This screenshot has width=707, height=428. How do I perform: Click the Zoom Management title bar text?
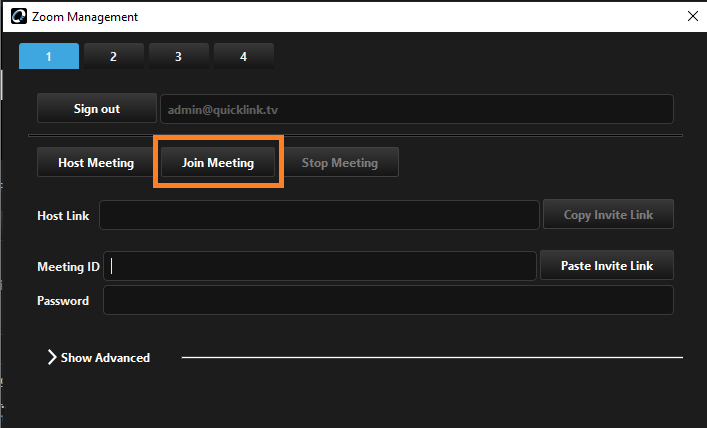(85, 17)
